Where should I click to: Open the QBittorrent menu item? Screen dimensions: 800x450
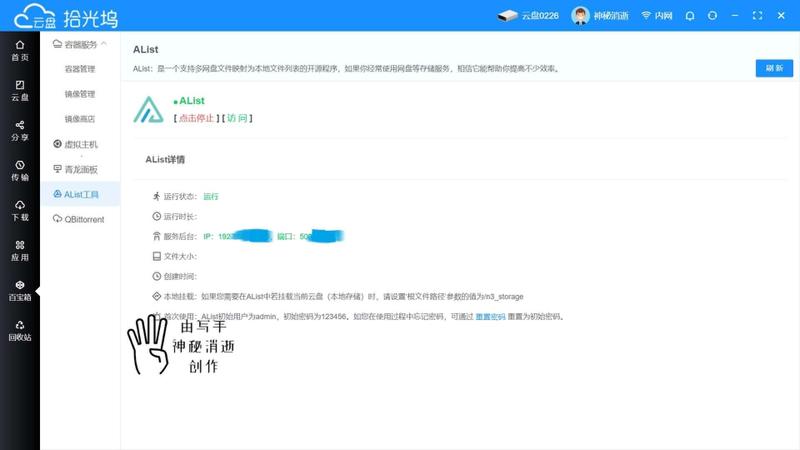79,219
